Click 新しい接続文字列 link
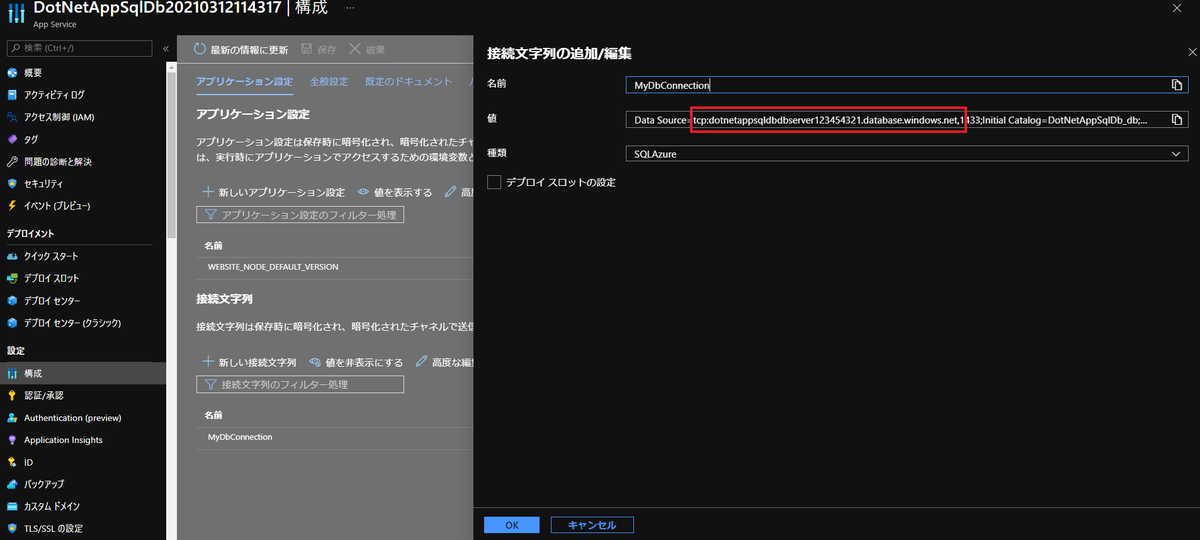 (249, 362)
